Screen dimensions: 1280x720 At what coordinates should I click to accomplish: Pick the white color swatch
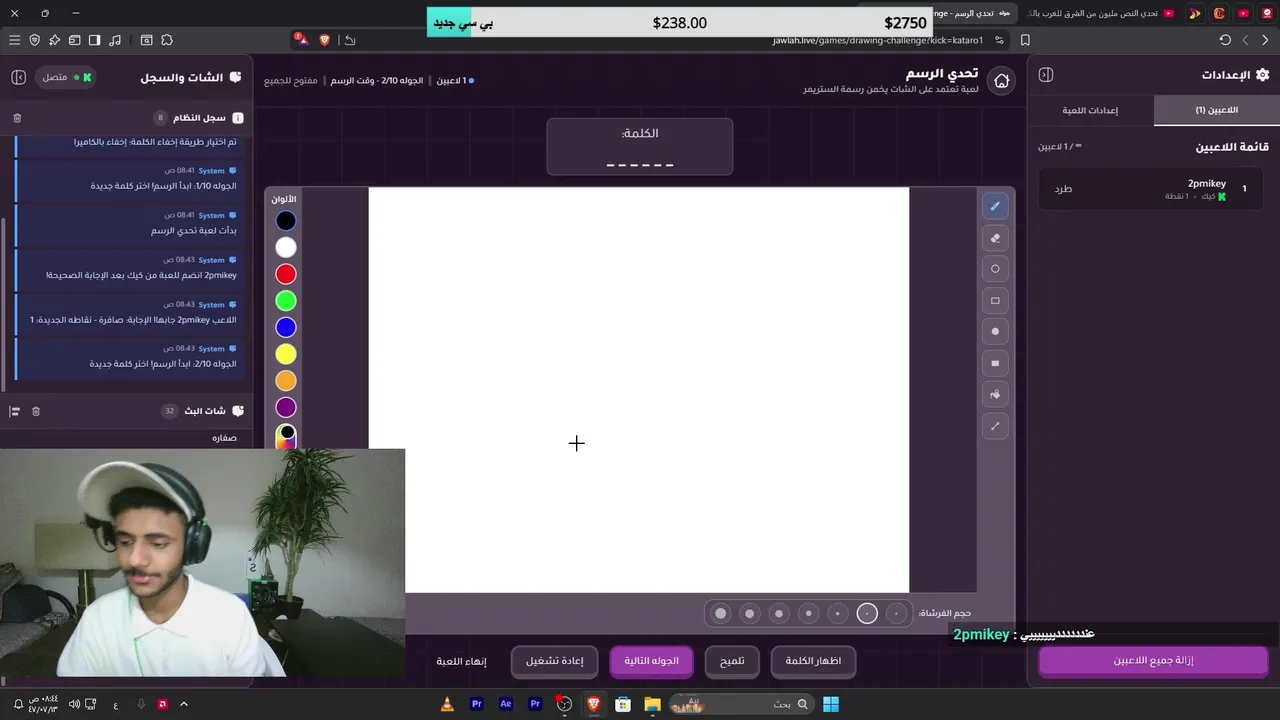[286, 247]
